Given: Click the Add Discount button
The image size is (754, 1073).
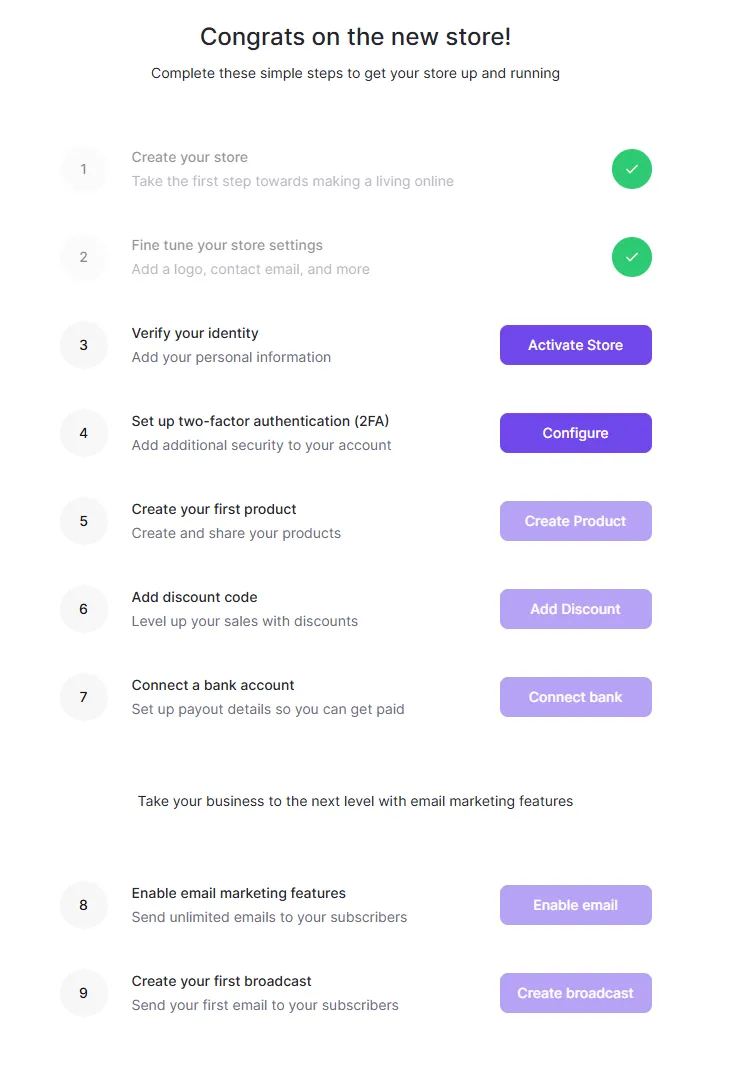Looking at the screenshot, I should [575, 609].
